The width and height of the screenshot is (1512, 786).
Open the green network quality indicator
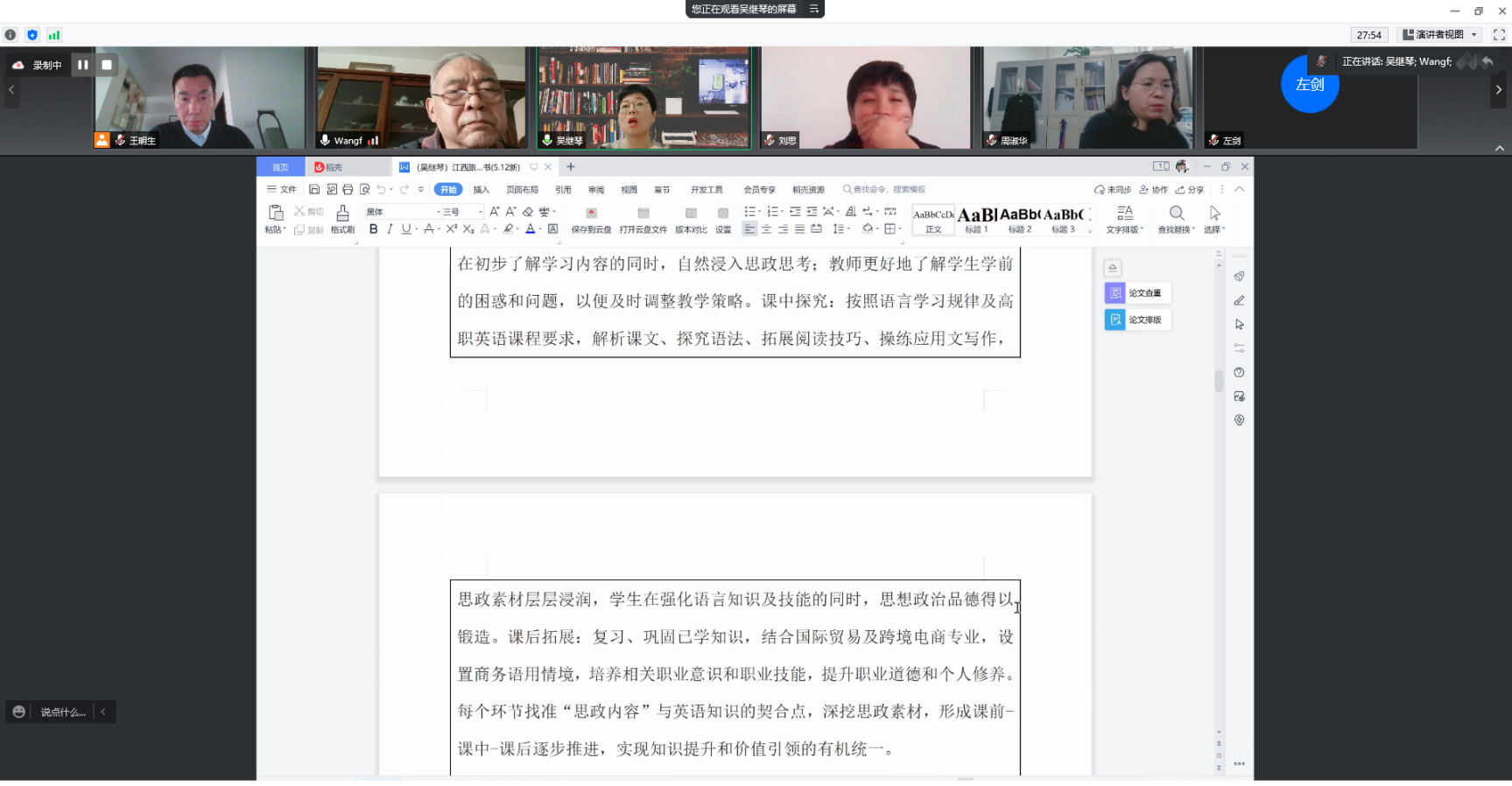click(54, 35)
